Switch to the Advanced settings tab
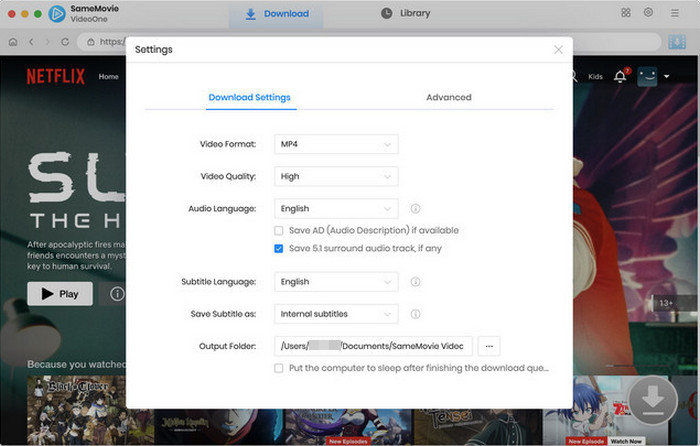The width and height of the screenshot is (700, 446). [x=448, y=97]
